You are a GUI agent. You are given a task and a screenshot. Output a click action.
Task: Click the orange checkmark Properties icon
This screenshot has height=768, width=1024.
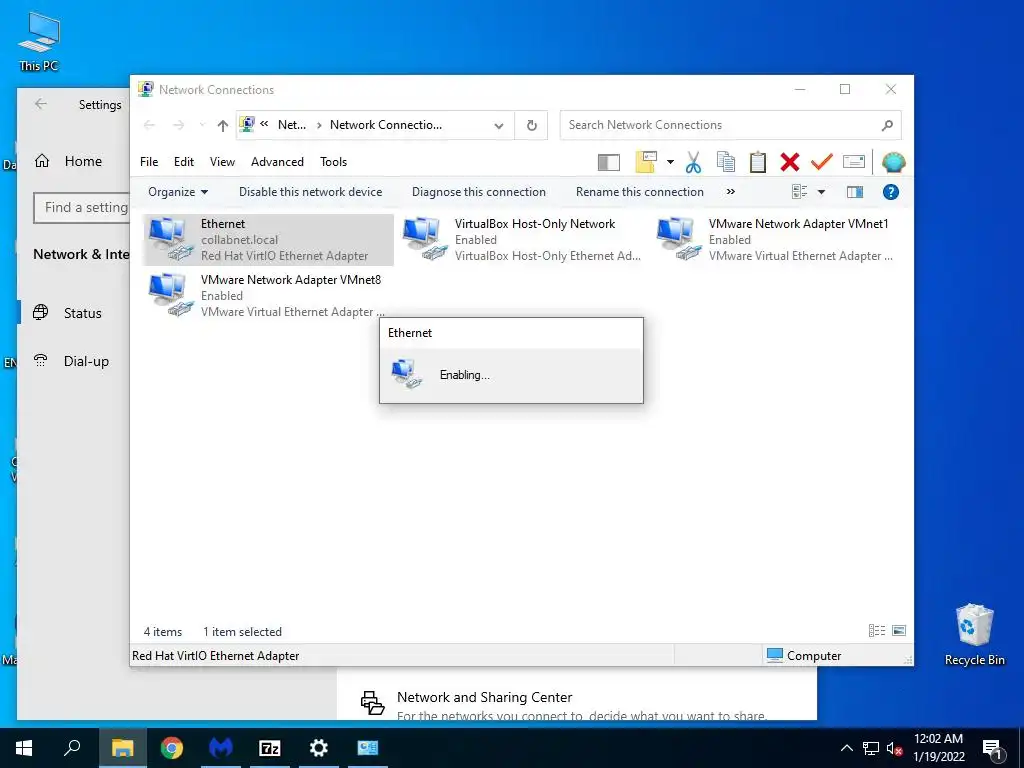pyautogui.click(x=822, y=162)
